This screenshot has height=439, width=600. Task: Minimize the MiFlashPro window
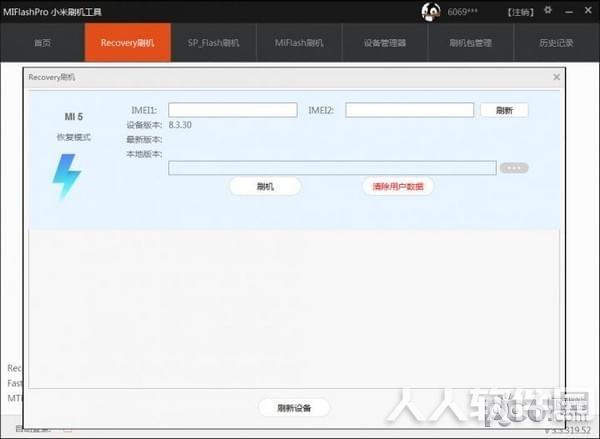tap(569, 11)
